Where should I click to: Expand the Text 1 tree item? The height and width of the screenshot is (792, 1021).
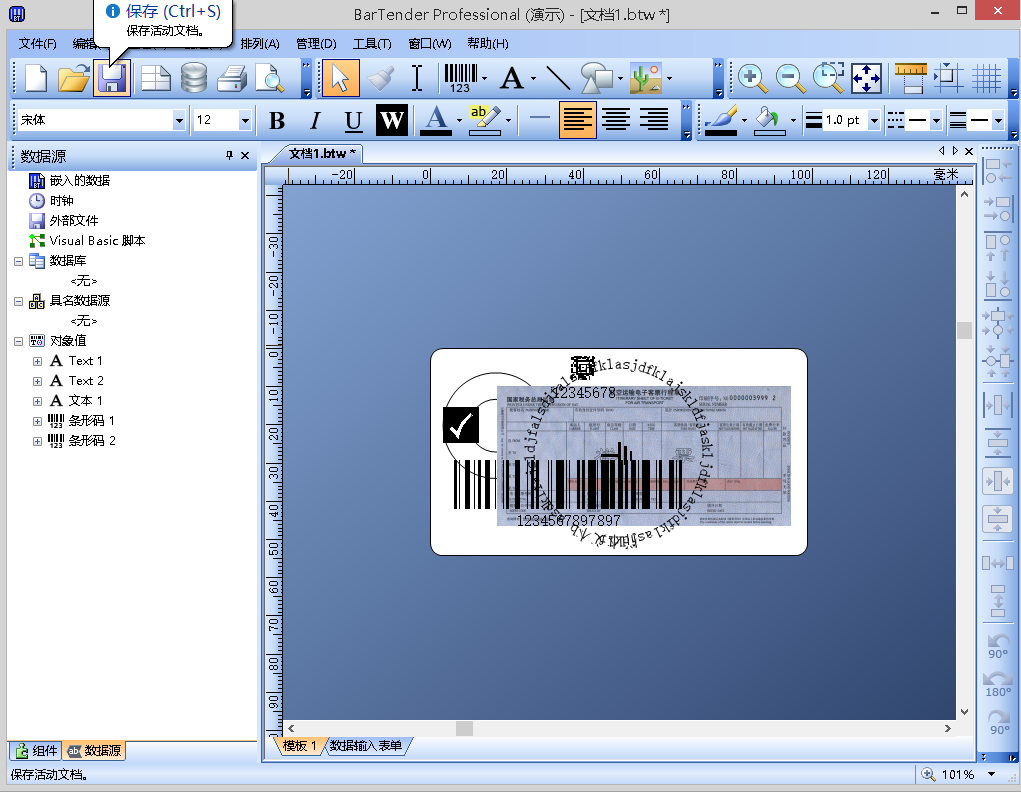point(37,361)
